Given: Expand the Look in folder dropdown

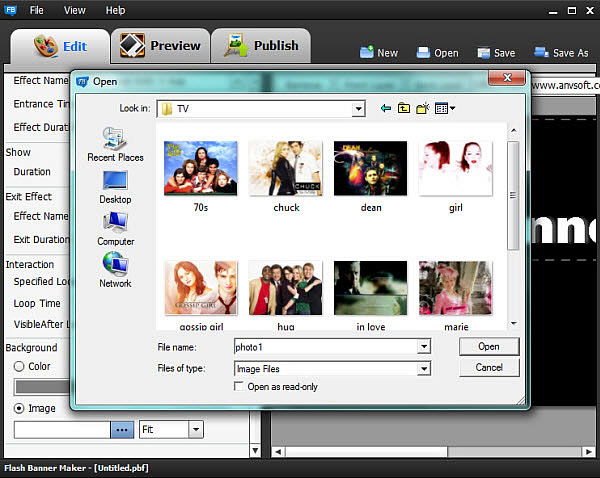Looking at the screenshot, I should [x=358, y=108].
